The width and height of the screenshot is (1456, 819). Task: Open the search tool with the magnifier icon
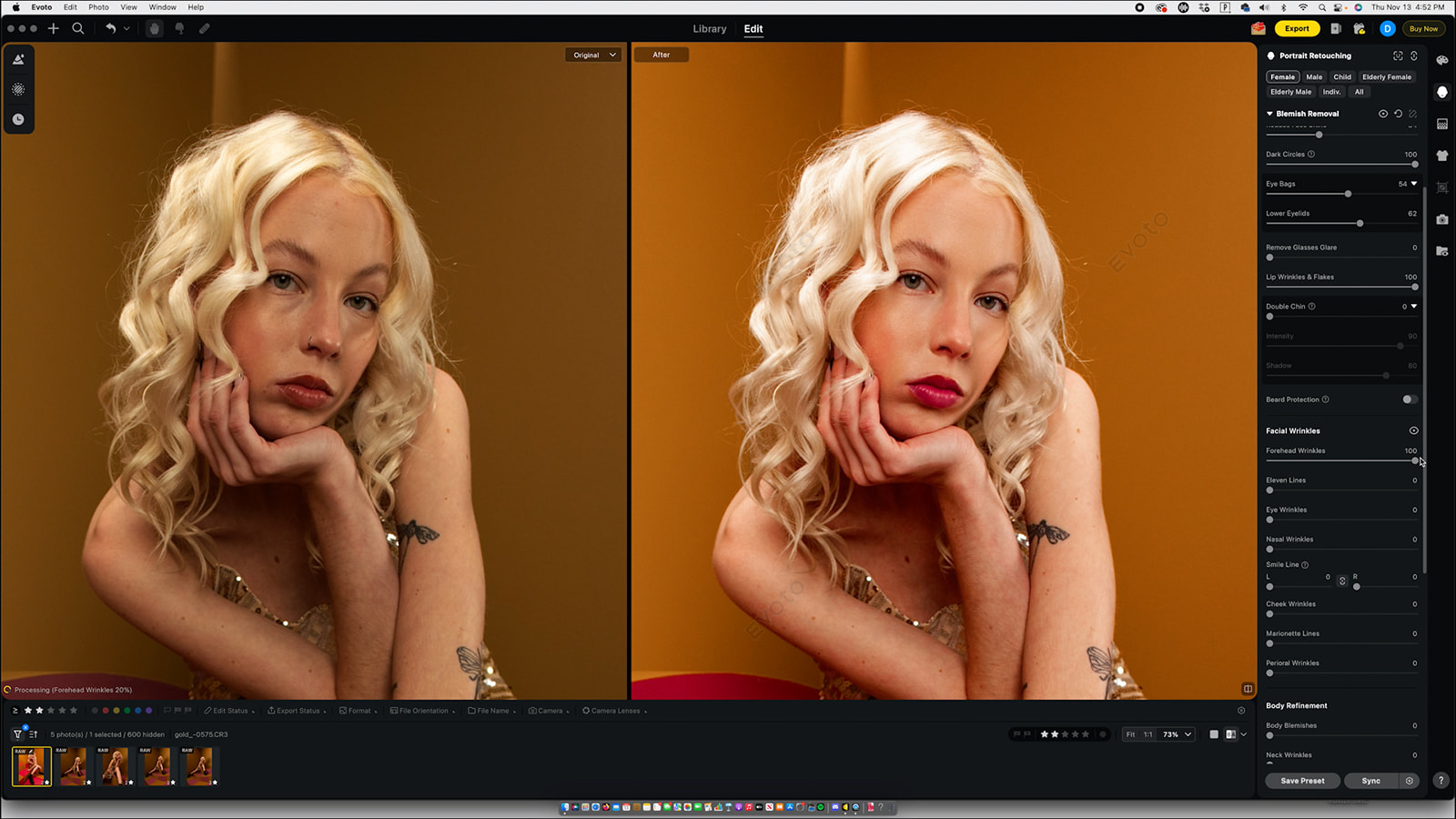[78, 28]
